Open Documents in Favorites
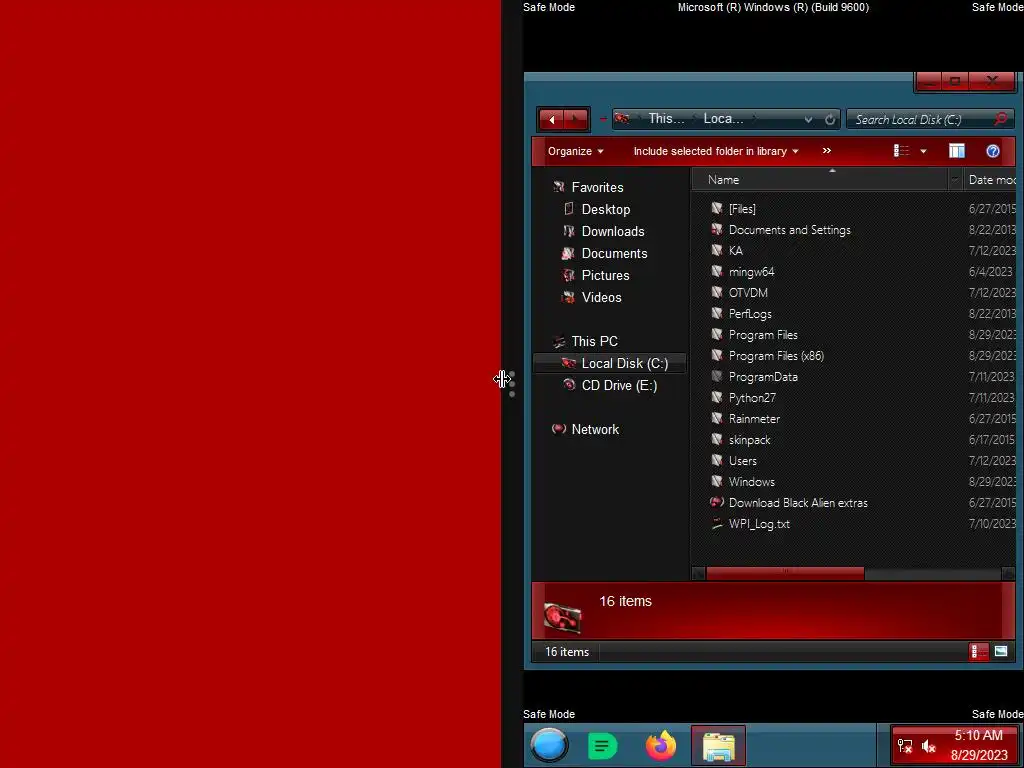 [x=614, y=253]
